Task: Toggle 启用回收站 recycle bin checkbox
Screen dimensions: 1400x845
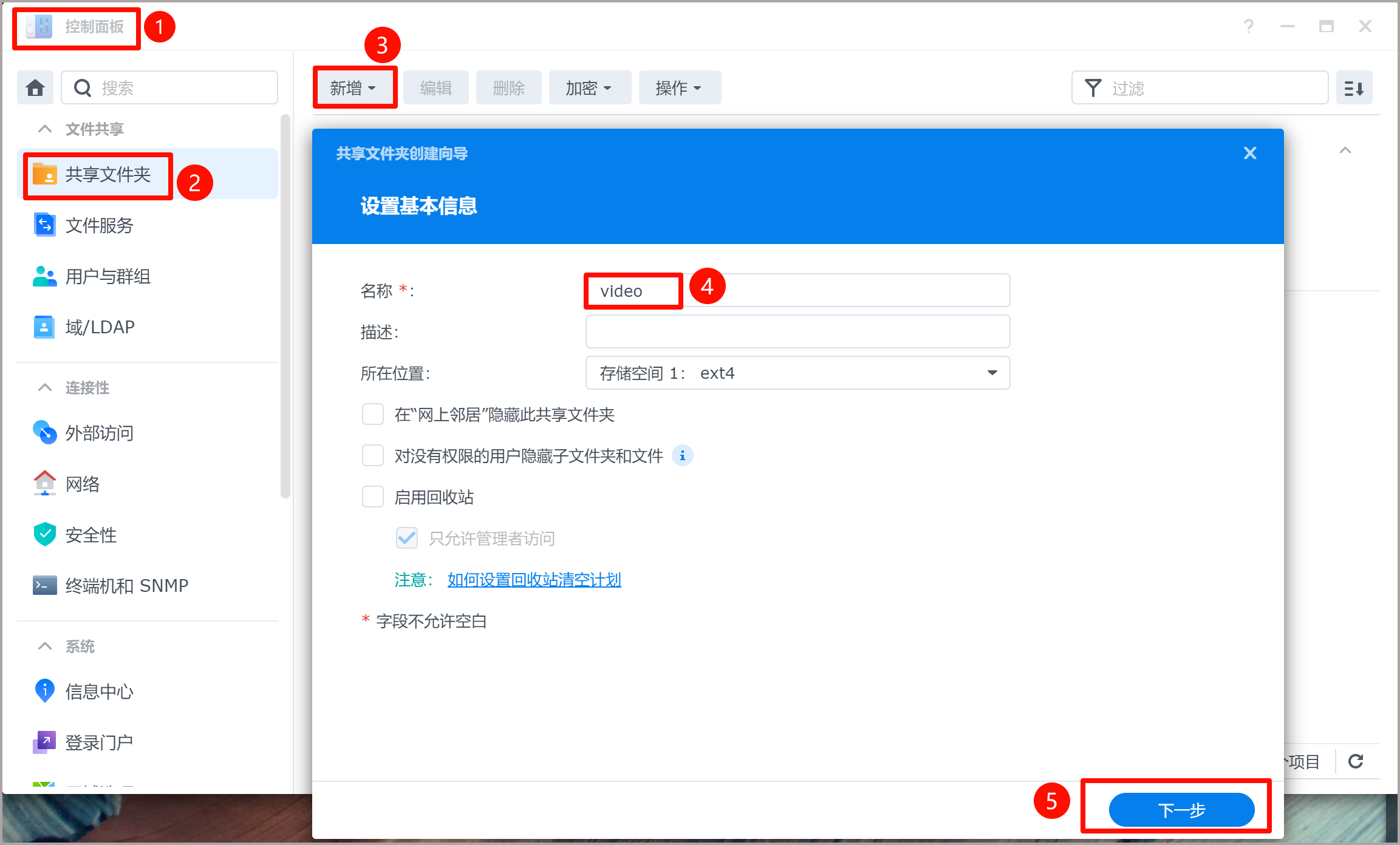Action: click(372, 497)
